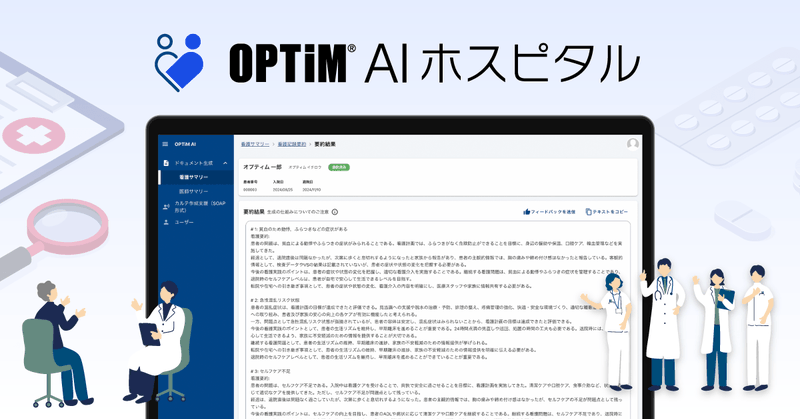Click the green status badge by patient name
This screenshot has width=800, height=419.
[x=339, y=167]
